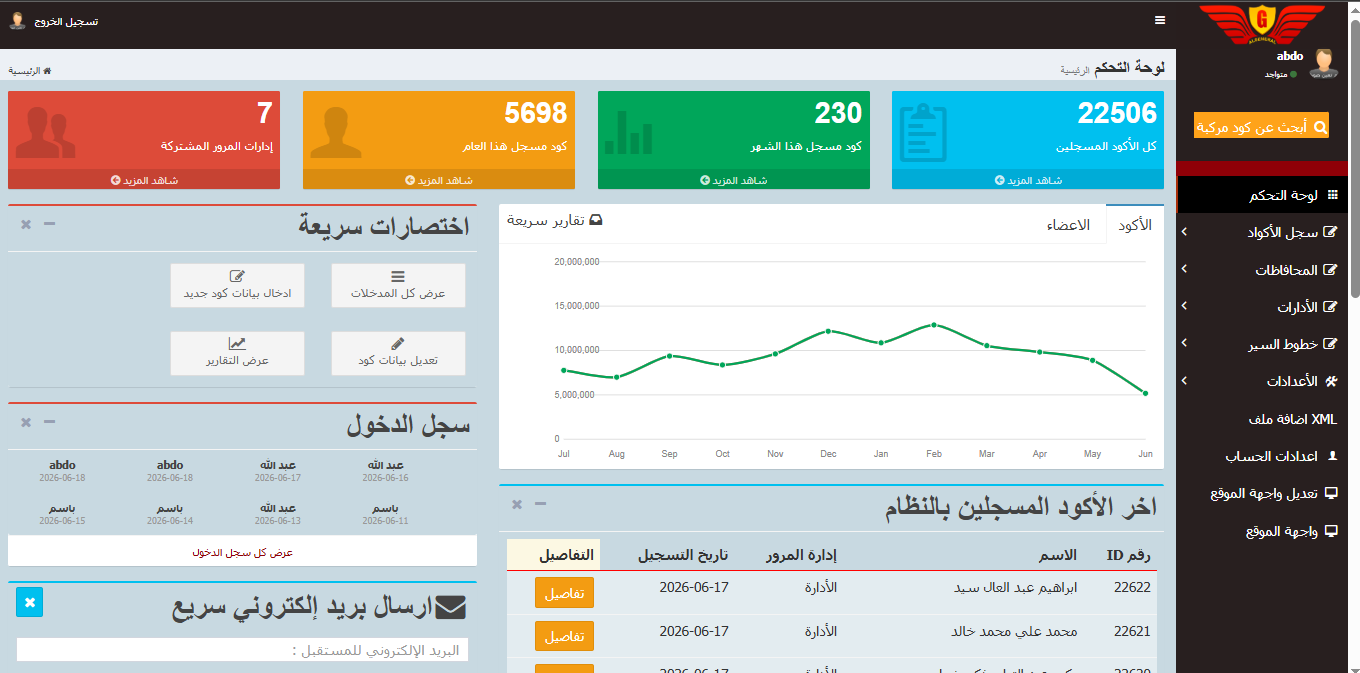1360x673 pixels.
Task: Click شاهد المزيد on the 230 card
Action: 734,180
